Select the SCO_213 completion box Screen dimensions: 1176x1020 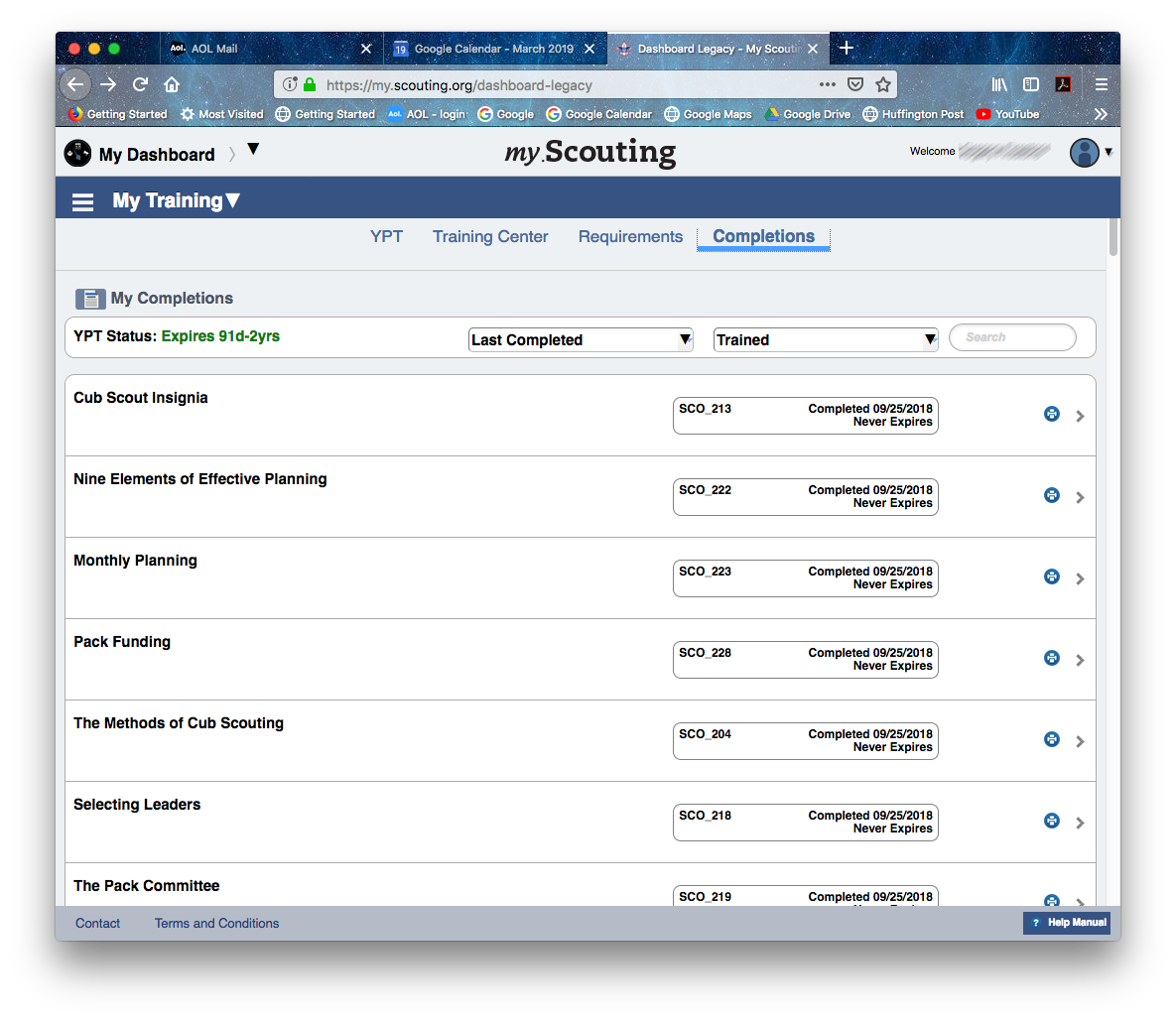click(806, 416)
